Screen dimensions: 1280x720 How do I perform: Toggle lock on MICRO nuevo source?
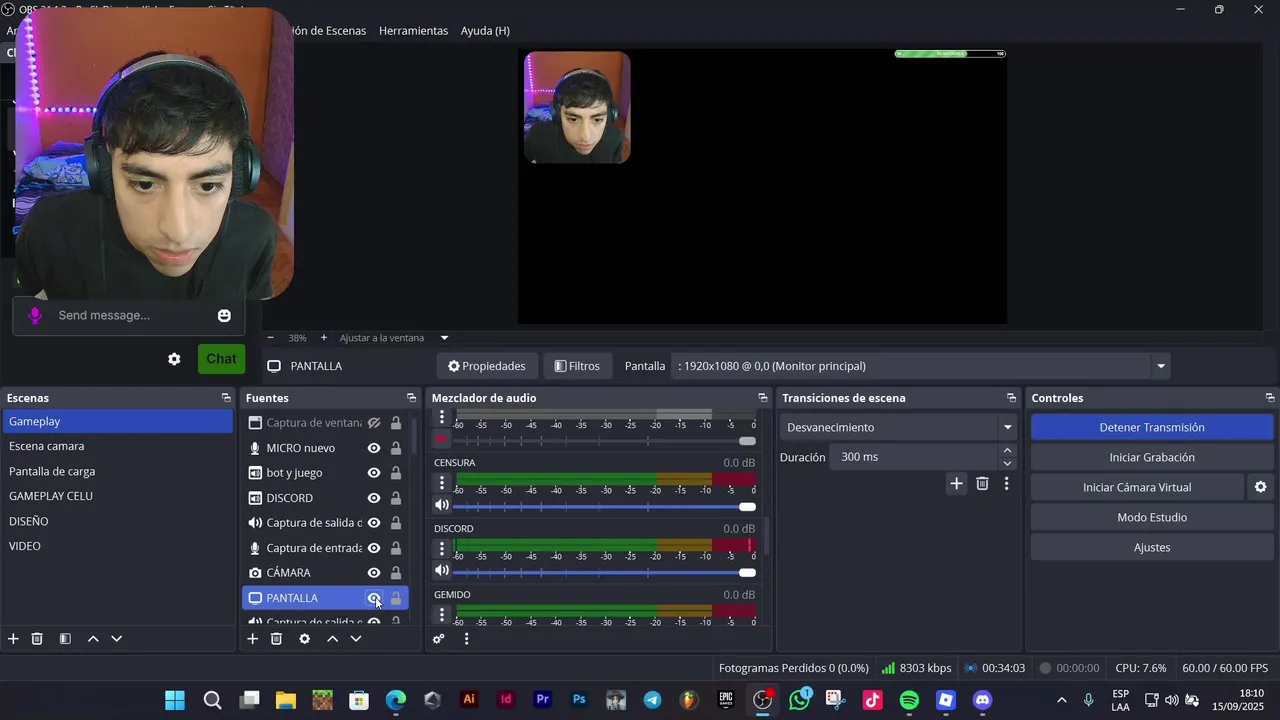click(x=396, y=448)
